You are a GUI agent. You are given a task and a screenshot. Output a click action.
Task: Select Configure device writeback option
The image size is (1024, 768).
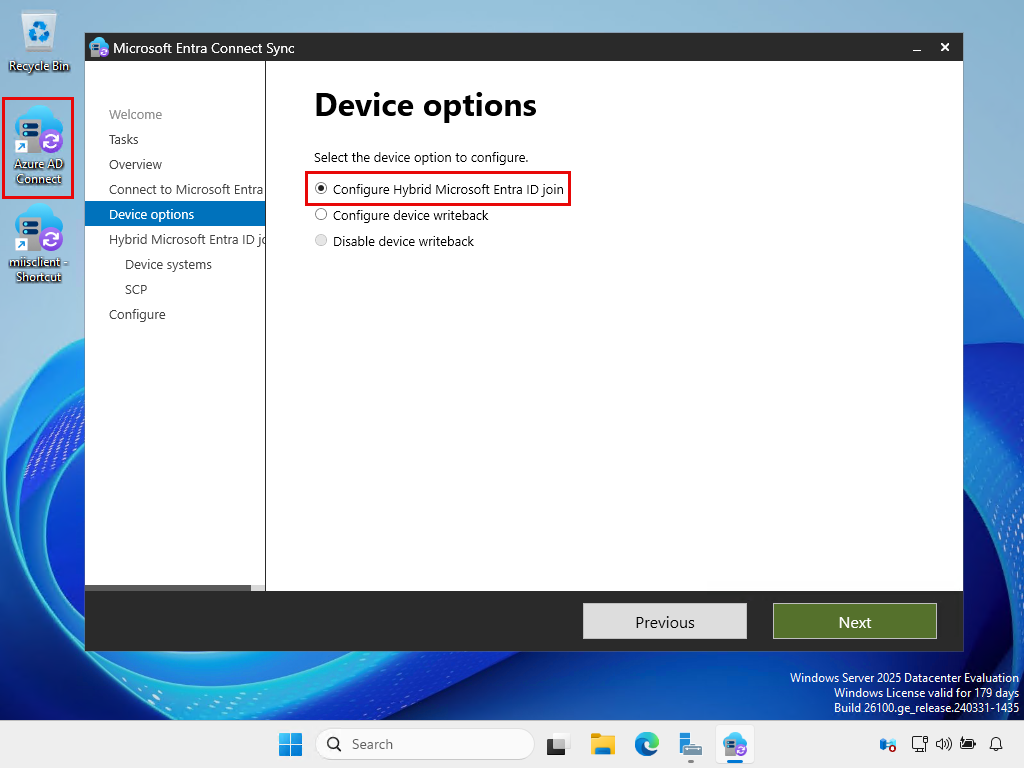[x=402, y=216]
